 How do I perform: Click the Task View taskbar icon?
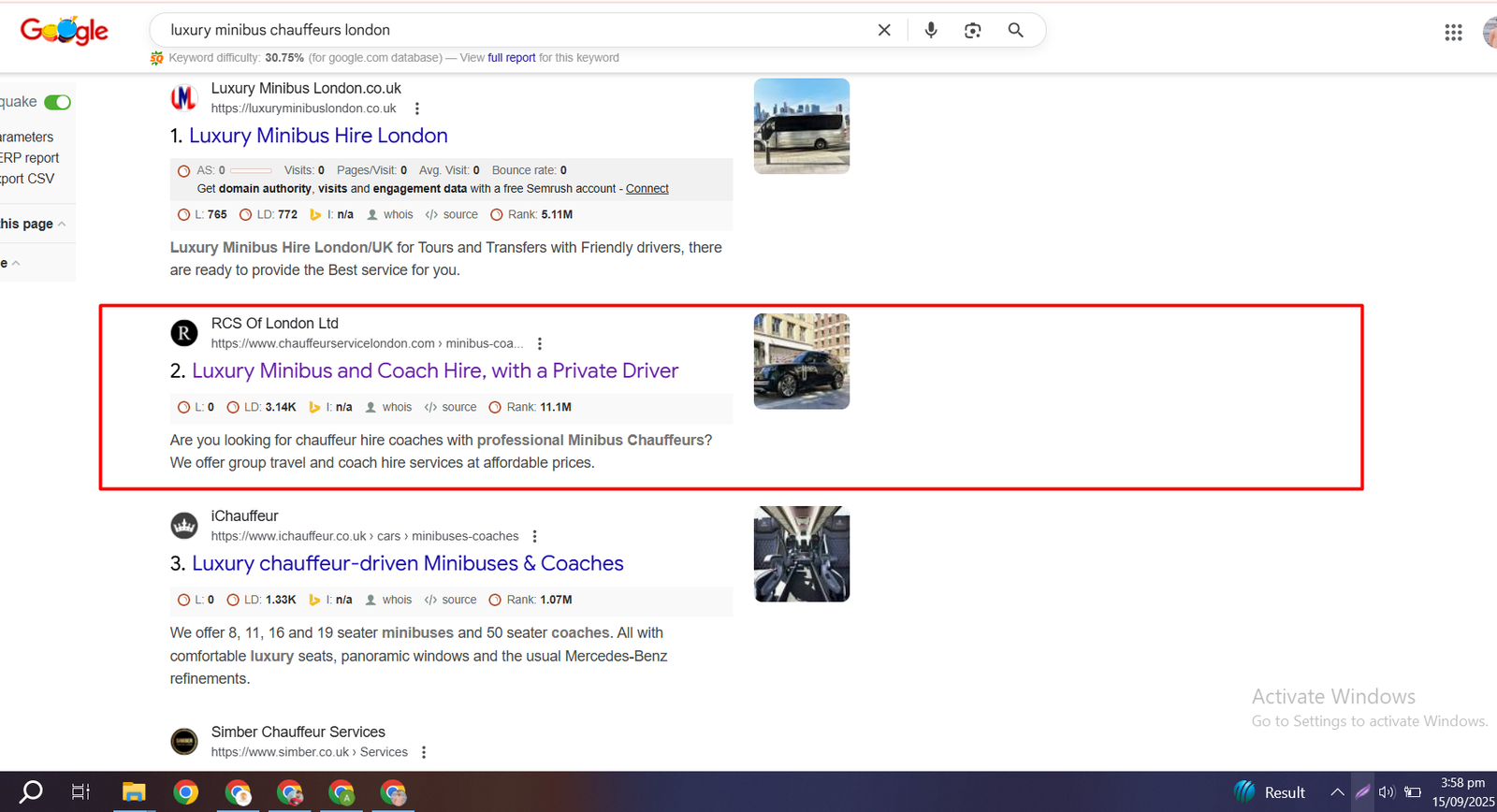click(x=81, y=792)
